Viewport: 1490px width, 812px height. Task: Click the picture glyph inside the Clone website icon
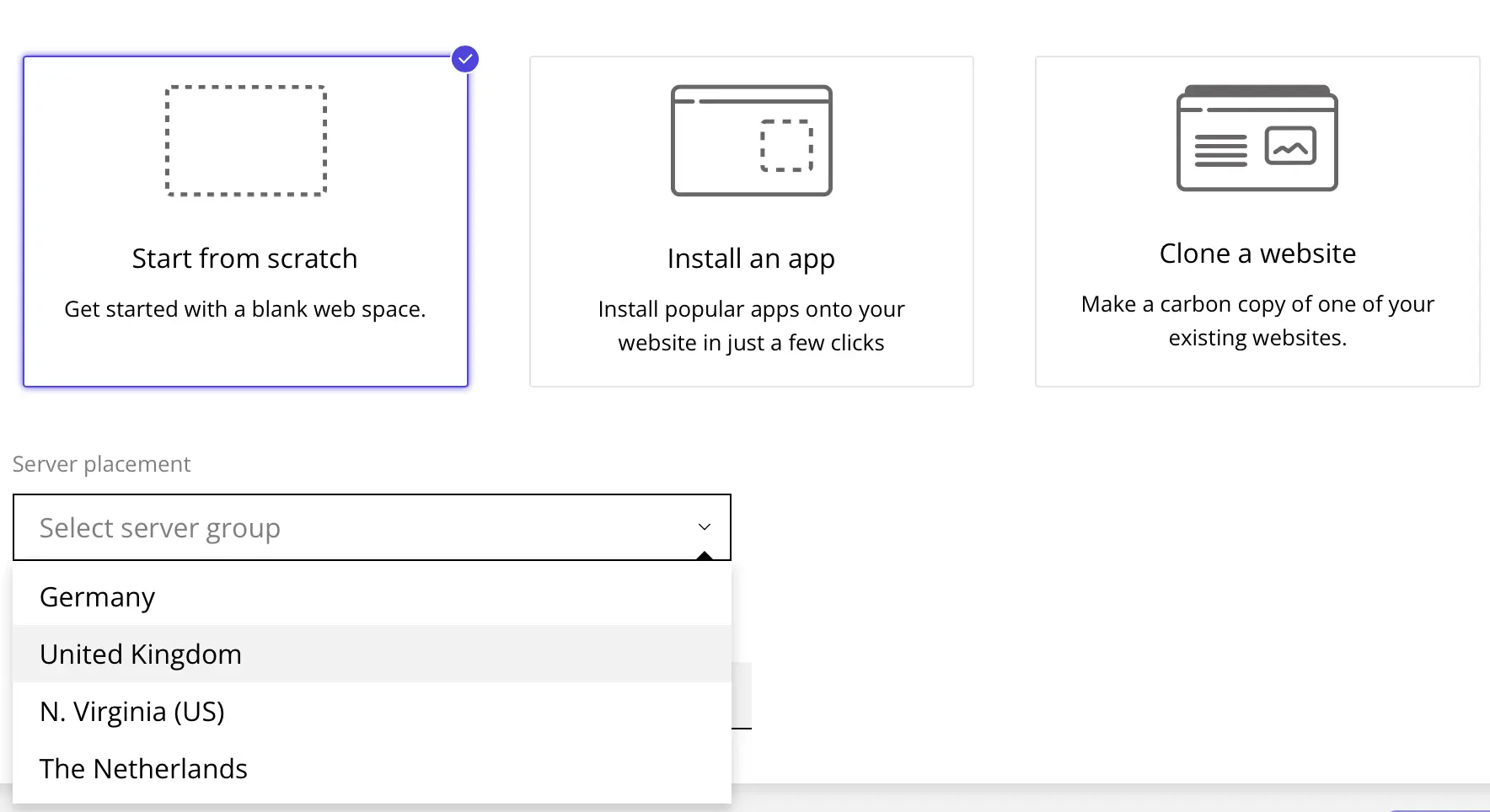coord(1290,147)
